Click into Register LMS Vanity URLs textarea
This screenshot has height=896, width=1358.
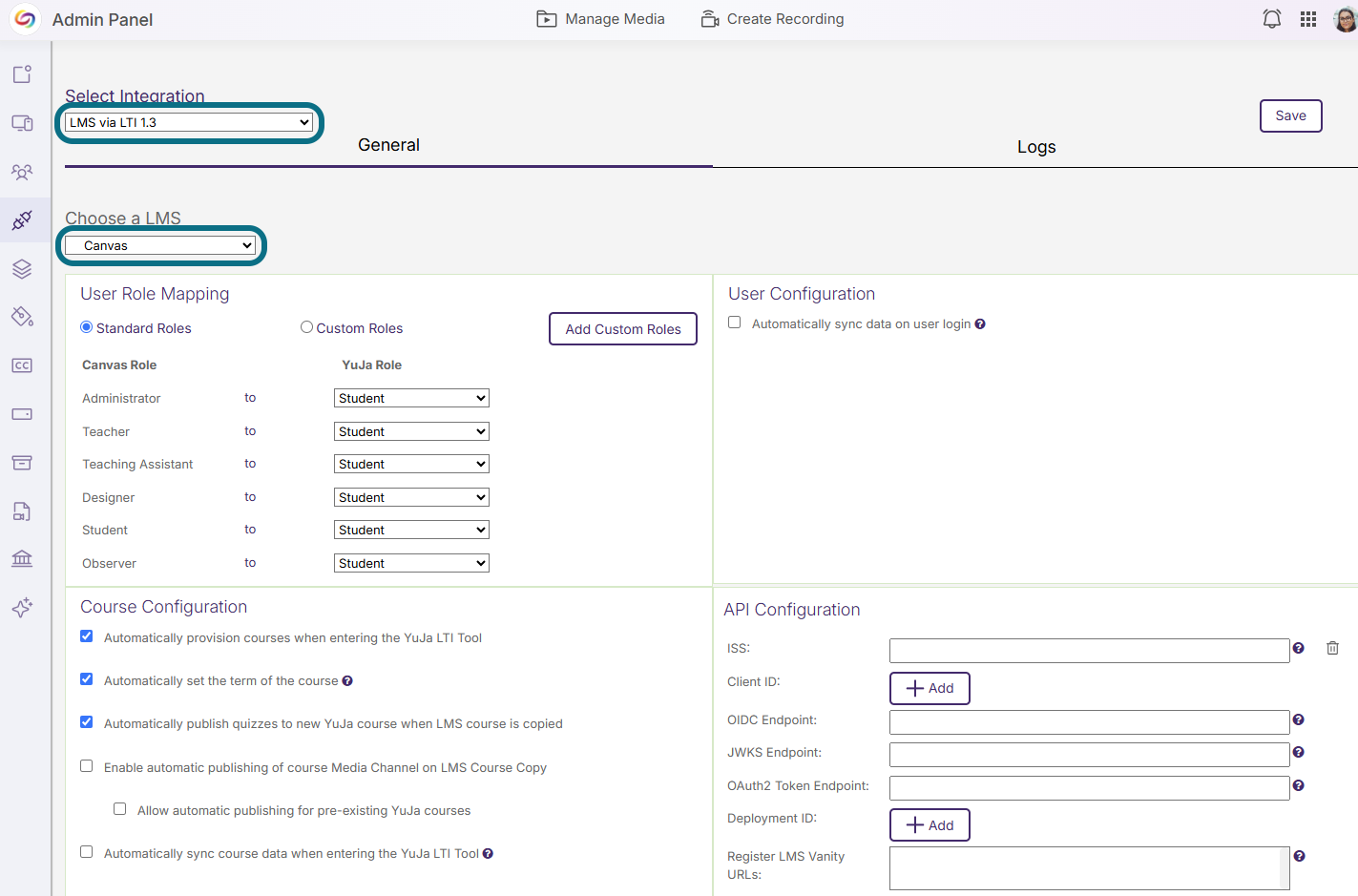pyautogui.click(x=1089, y=868)
